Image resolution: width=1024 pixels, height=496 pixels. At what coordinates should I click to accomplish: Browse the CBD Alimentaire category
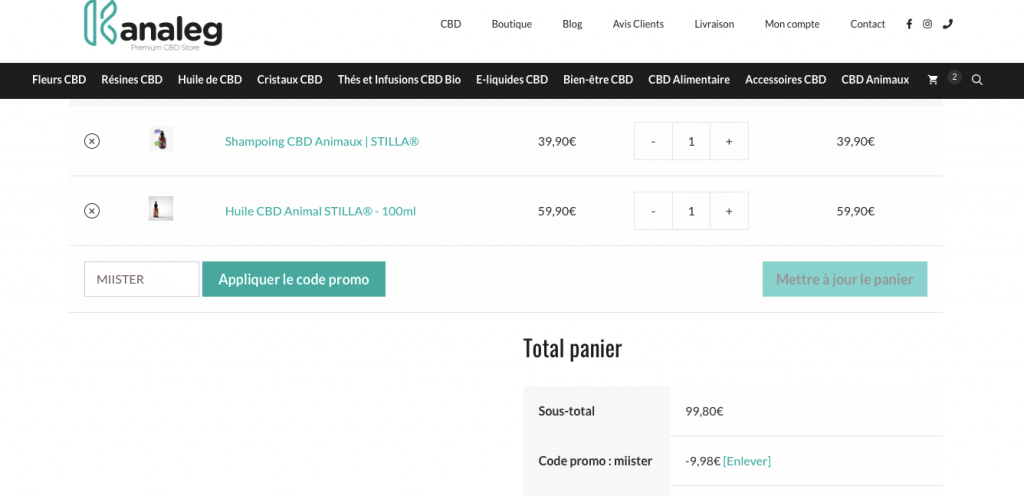coord(689,80)
